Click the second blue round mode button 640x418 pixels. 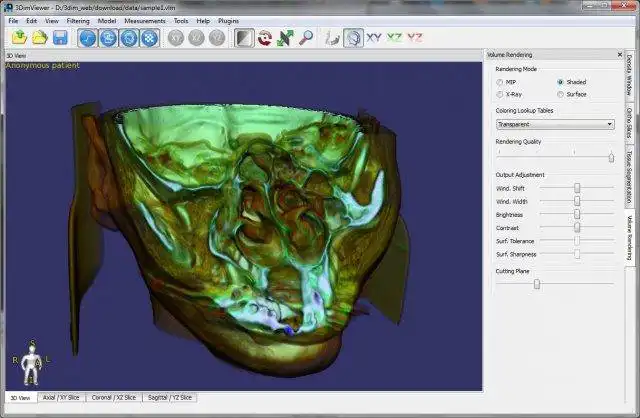pyautogui.click(x=108, y=38)
